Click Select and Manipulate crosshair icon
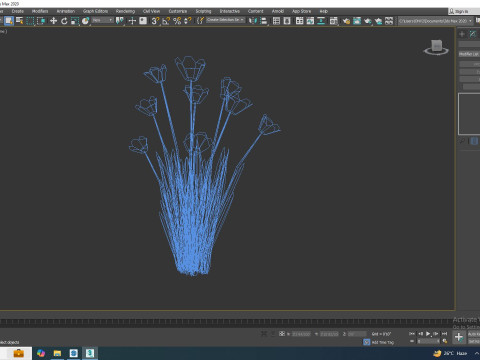Viewport: 480px width, 360px height. (132, 21)
